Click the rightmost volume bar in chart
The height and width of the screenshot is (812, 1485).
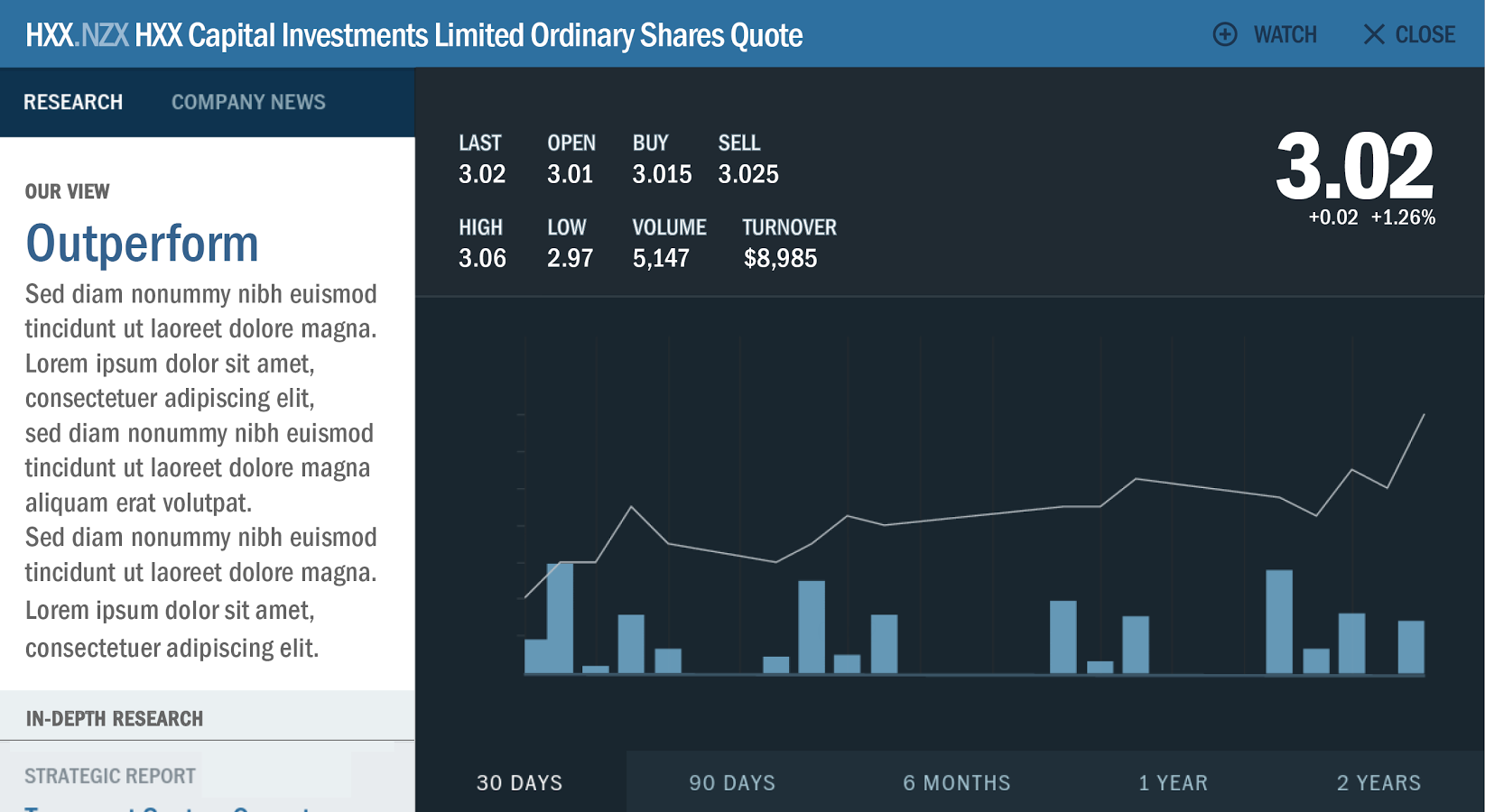(1411, 647)
